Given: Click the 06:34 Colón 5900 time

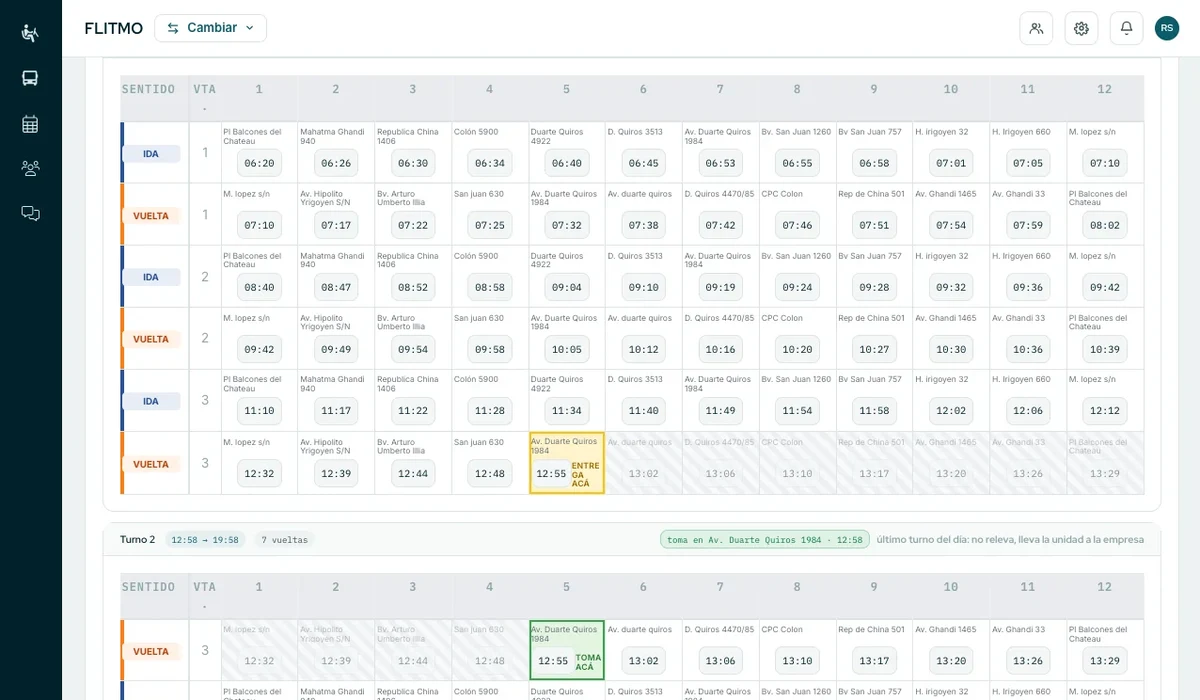Looking at the screenshot, I should point(489,163).
